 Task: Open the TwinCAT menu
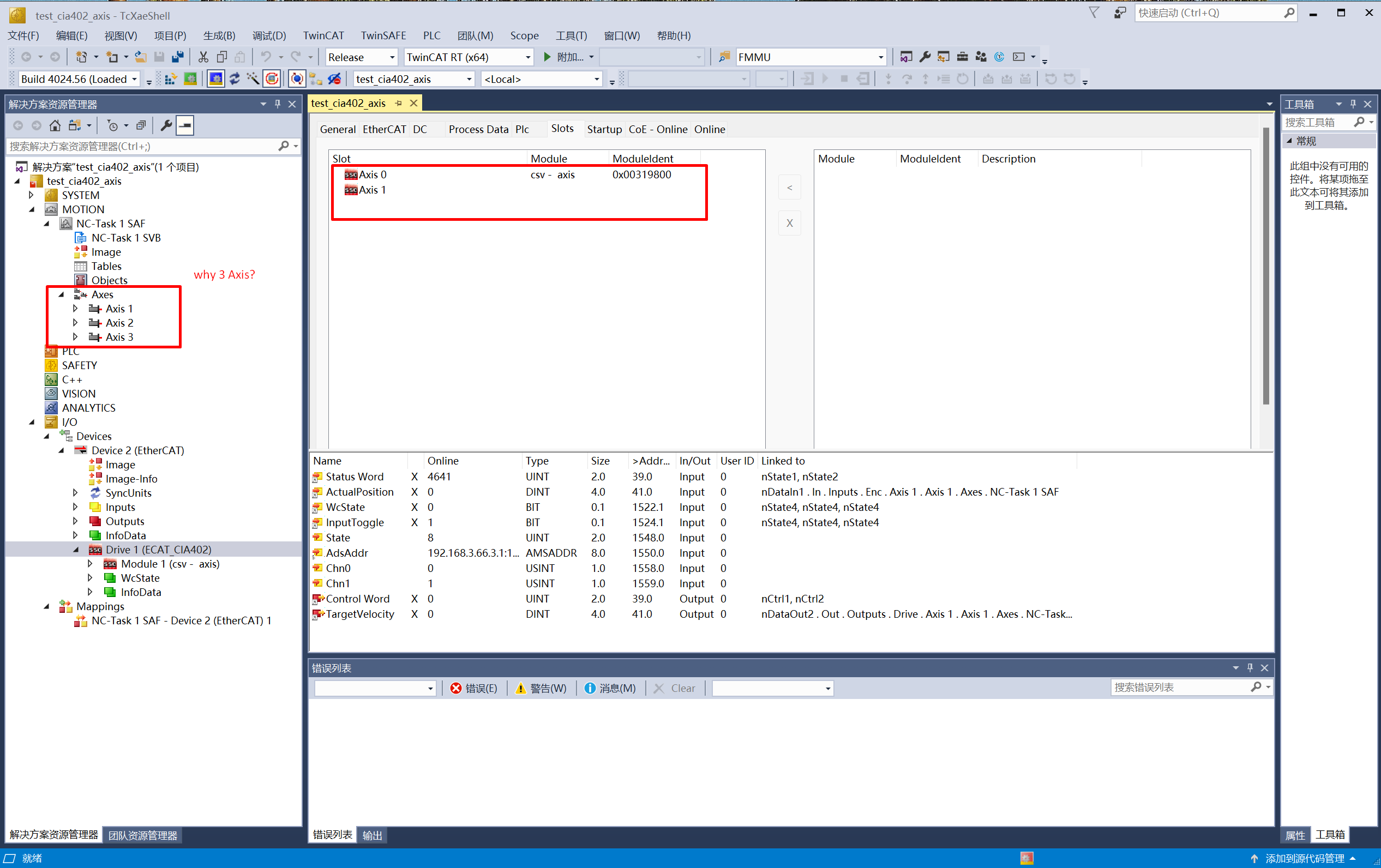coord(323,35)
